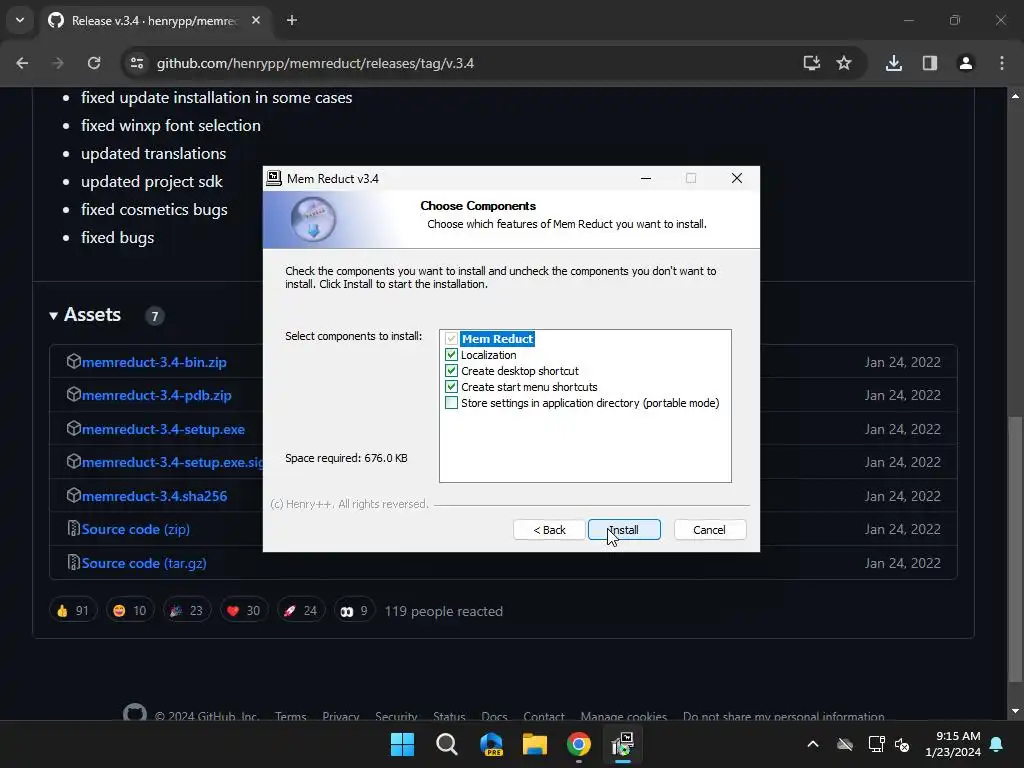
Task: Click the rocket reaction with 24
Action: click(300, 611)
